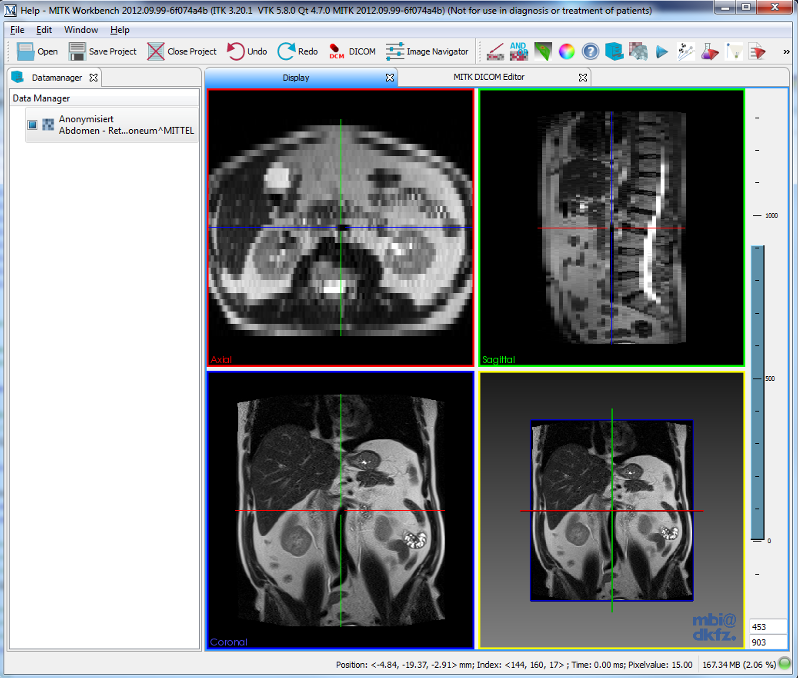Close the Display tab
798x678 pixels.
(390, 77)
